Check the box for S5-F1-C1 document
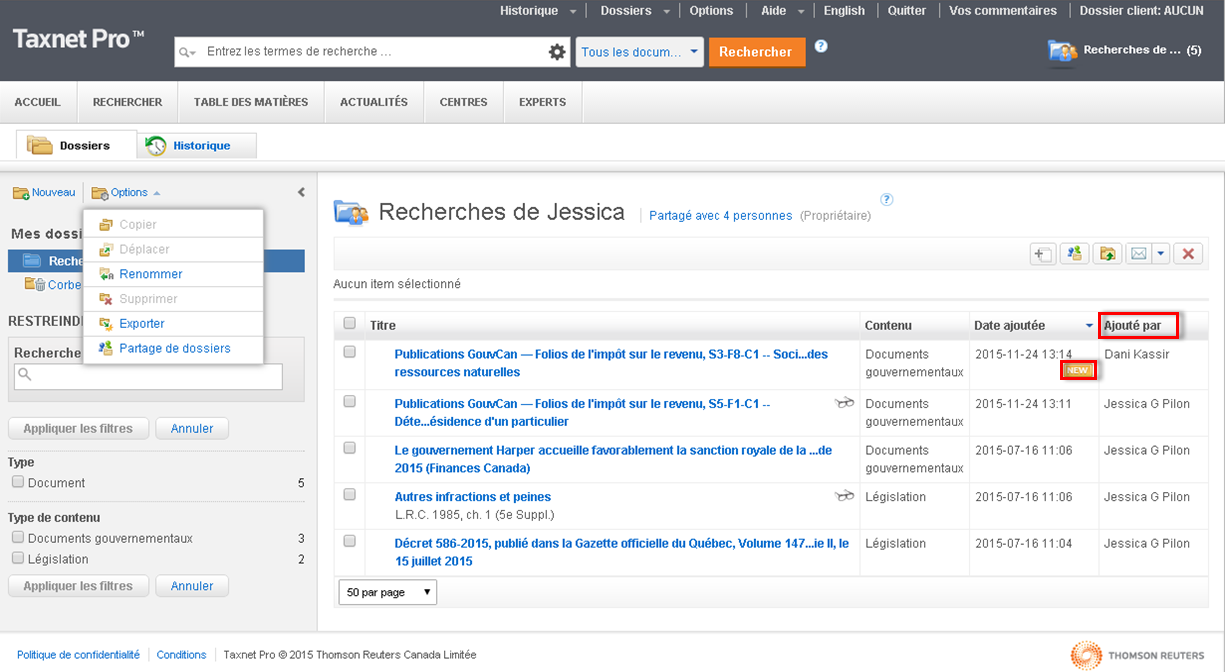 tap(349, 401)
